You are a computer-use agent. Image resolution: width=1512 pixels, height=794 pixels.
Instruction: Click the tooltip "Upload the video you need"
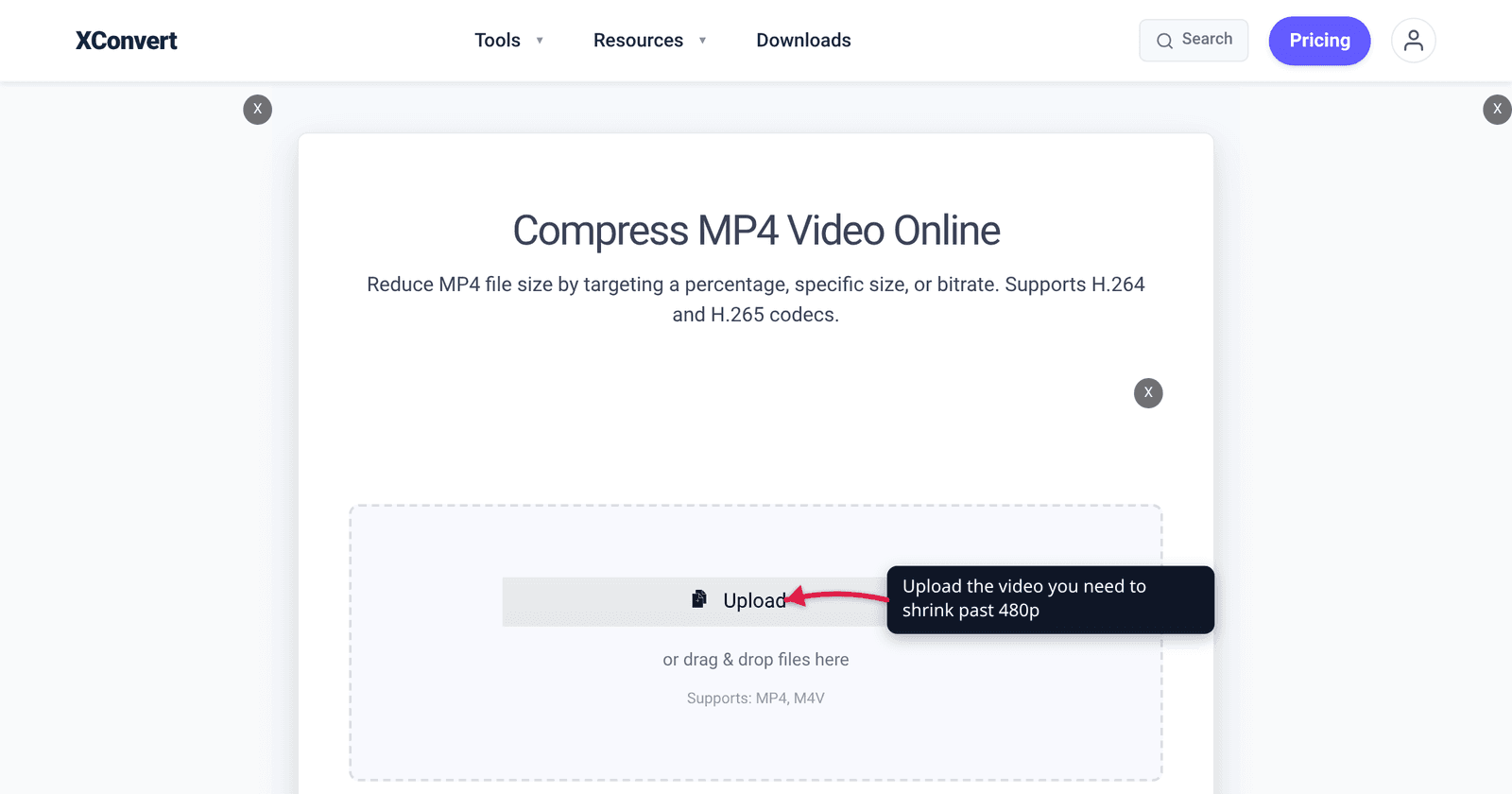tap(1051, 599)
